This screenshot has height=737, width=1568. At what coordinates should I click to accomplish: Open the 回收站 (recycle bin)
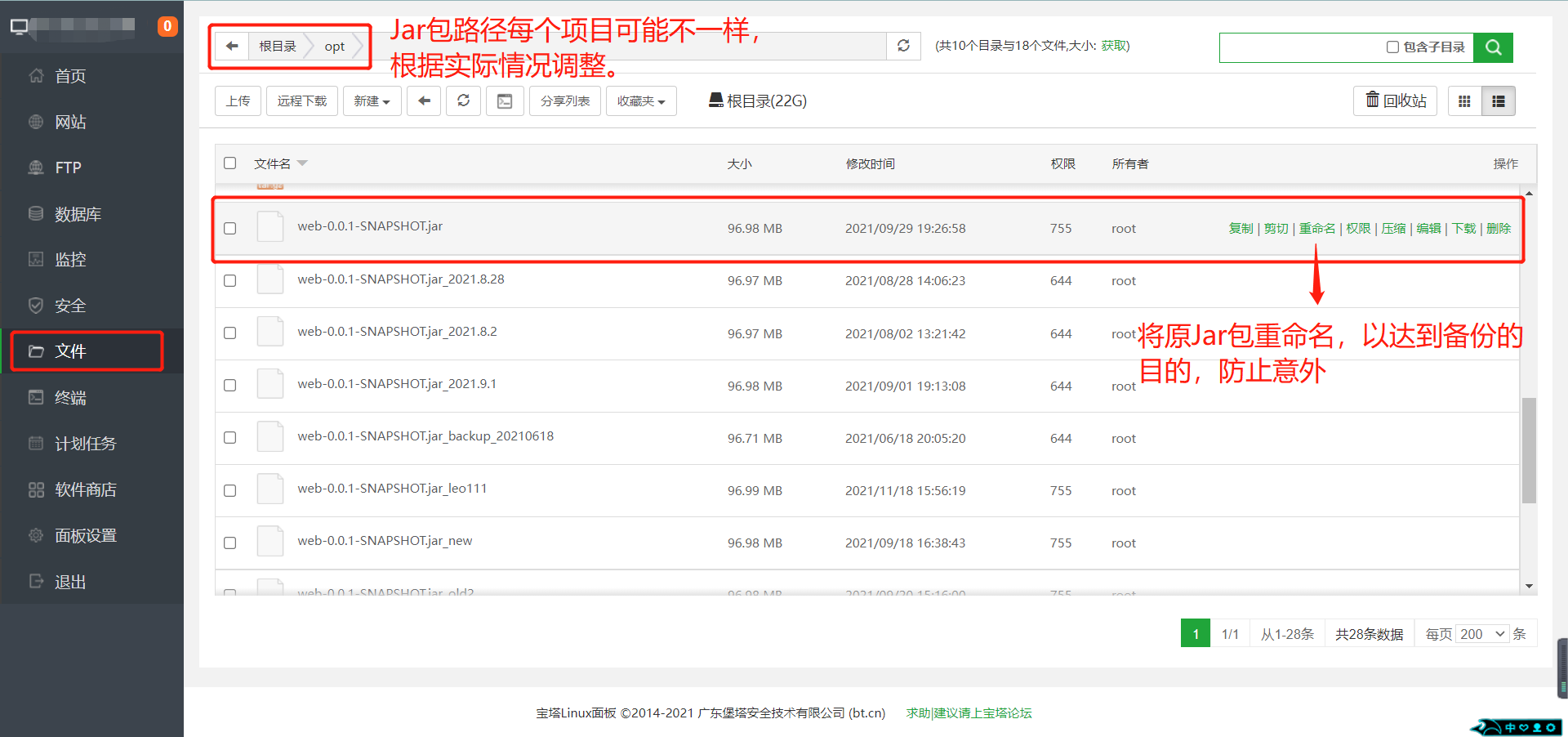tap(1394, 100)
